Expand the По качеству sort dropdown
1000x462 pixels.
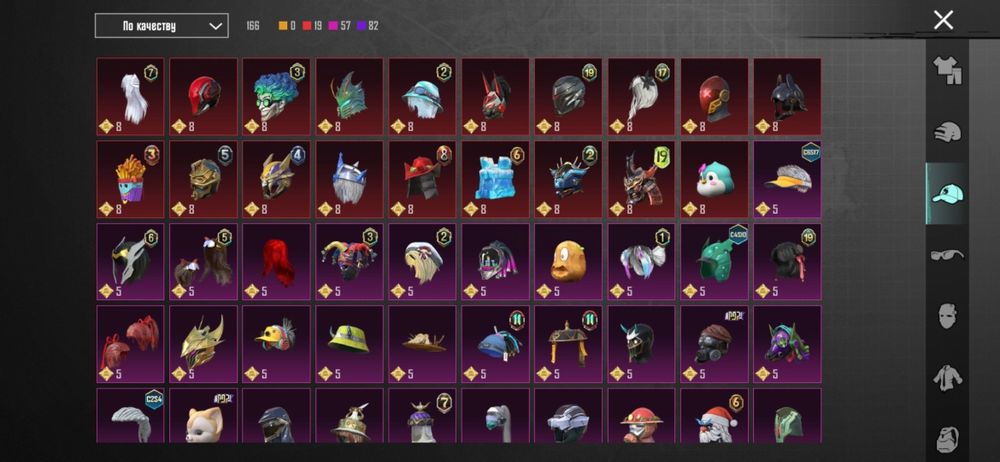(161, 26)
